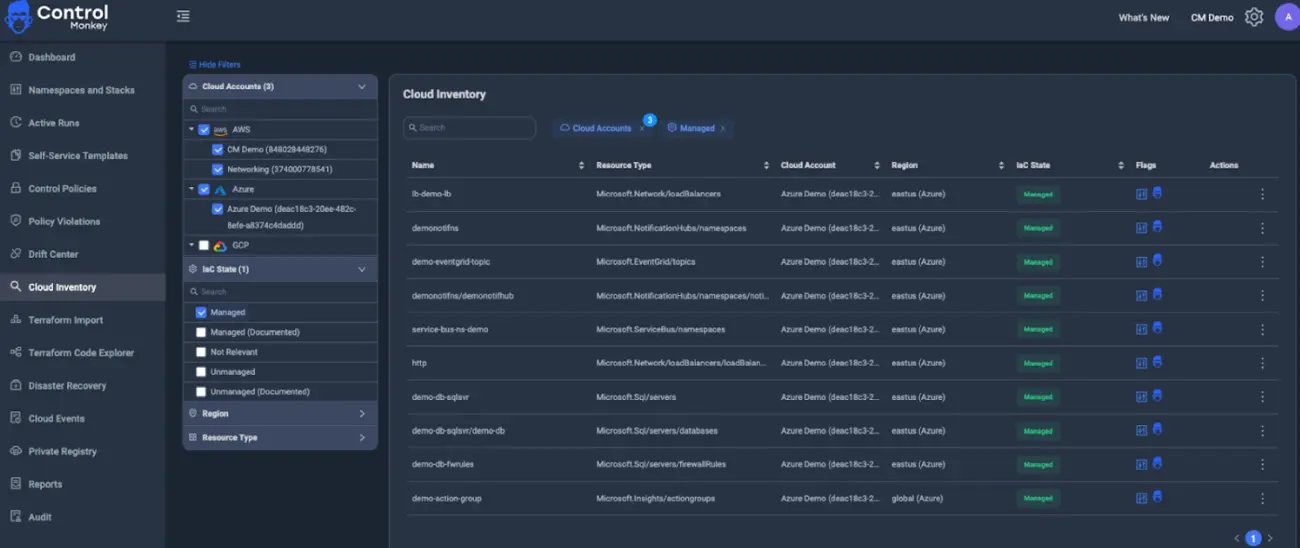Go to the next results page
The image size is (1300, 548).
1270,538
